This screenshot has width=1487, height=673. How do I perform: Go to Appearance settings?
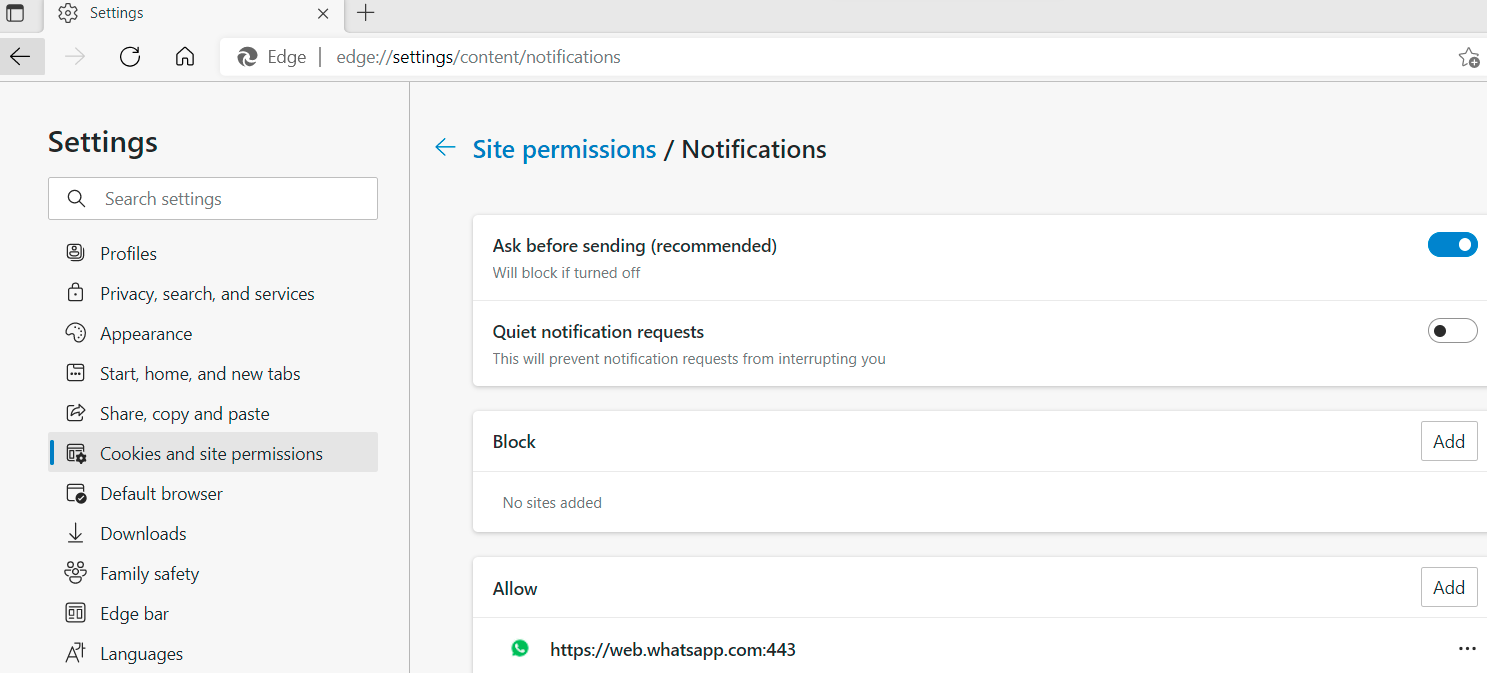[146, 334]
